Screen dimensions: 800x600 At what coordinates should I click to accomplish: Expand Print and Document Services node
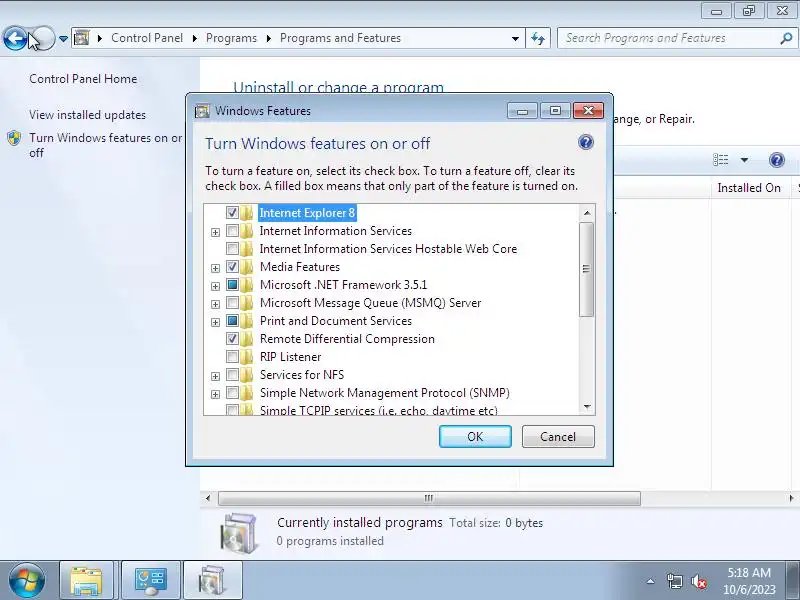[215, 322]
